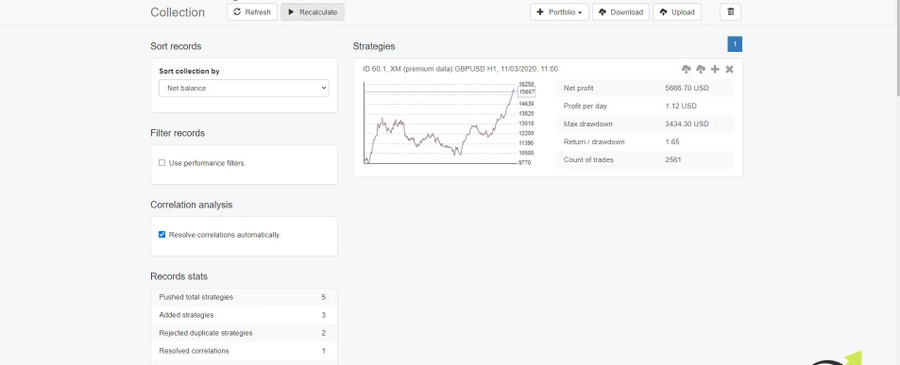900x365 pixels.
Task: Click the Count of trades row
Action: (x=645, y=160)
